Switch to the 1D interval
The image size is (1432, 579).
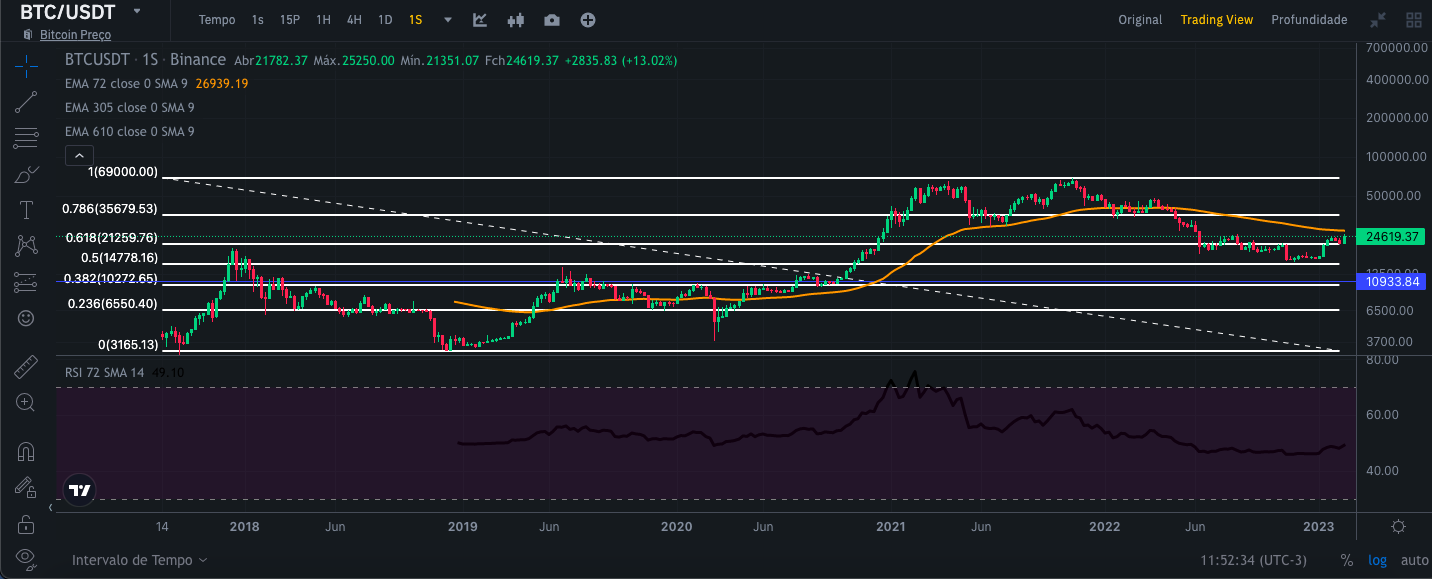coord(385,20)
